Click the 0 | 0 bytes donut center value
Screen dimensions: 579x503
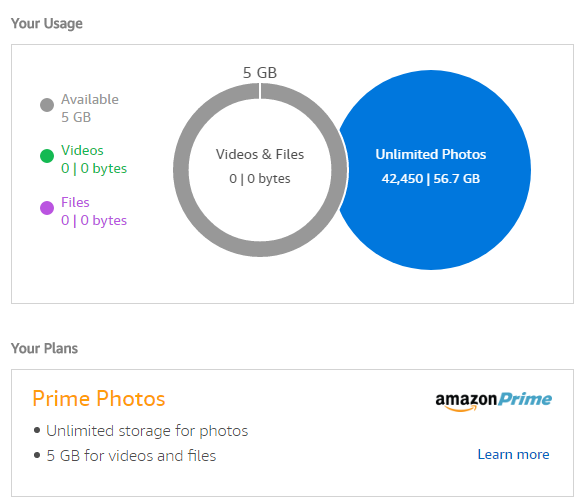(260, 179)
